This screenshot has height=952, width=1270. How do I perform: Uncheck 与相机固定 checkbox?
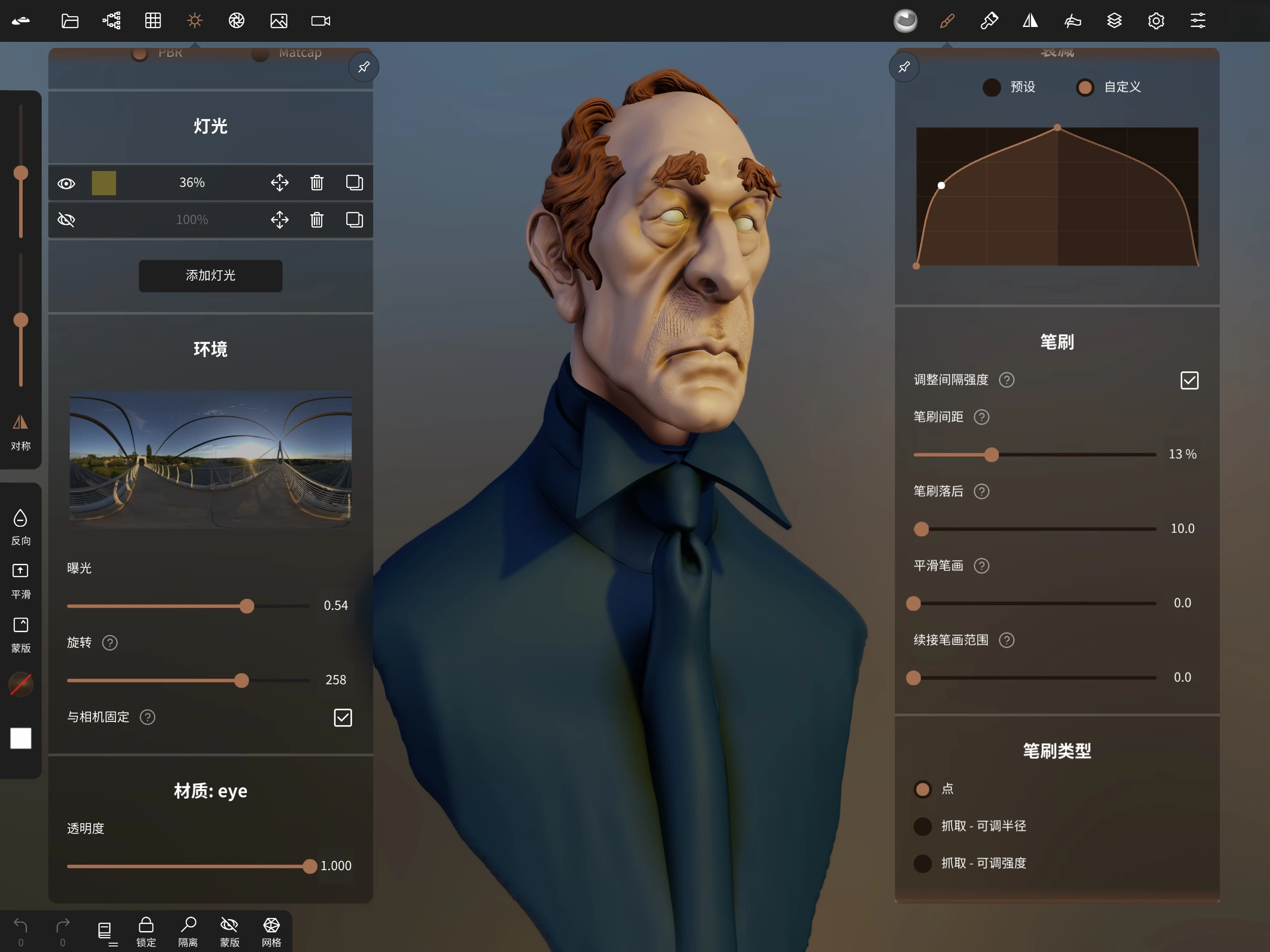coord(343,718)
